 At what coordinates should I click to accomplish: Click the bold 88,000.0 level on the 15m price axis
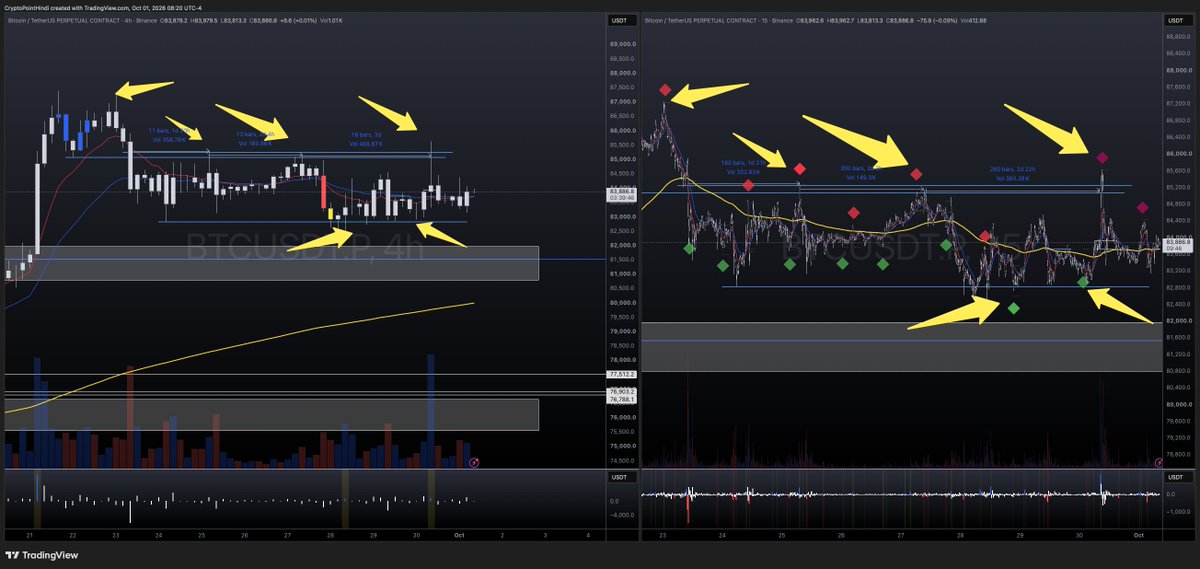click(x=1178, y=70)
